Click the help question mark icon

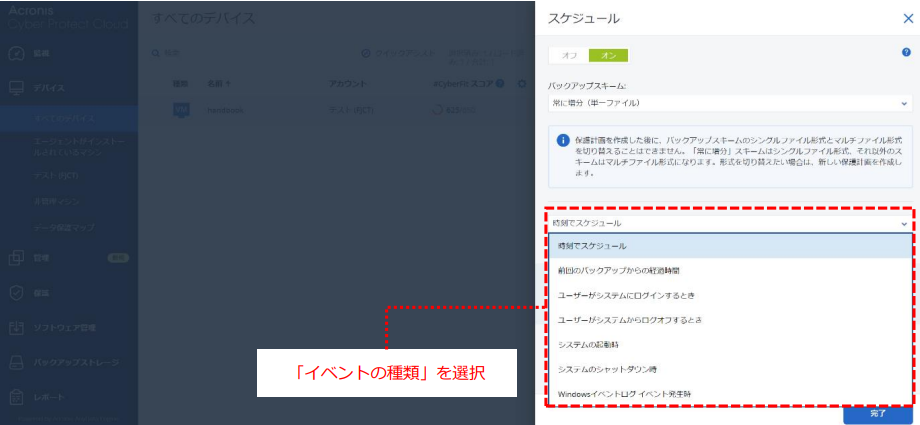click(x=905, y=52)
